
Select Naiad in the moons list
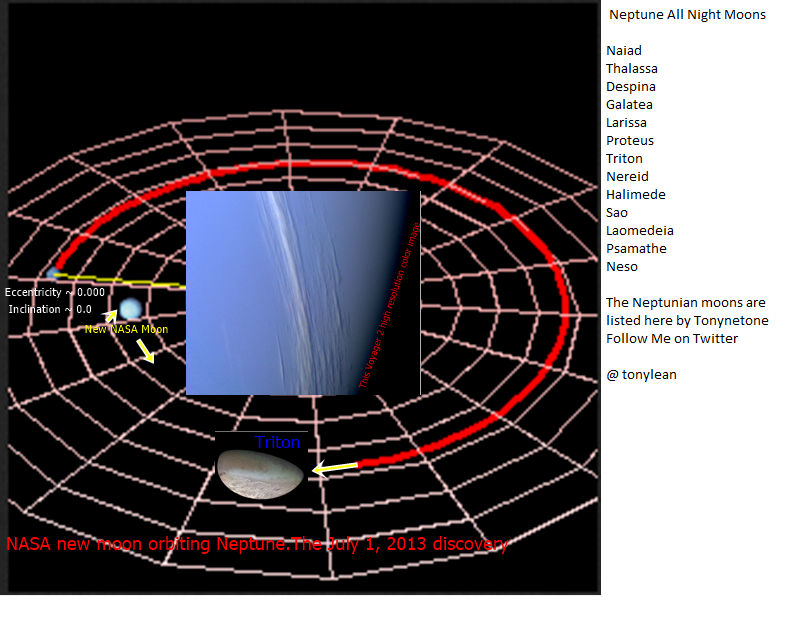(624, 51)
